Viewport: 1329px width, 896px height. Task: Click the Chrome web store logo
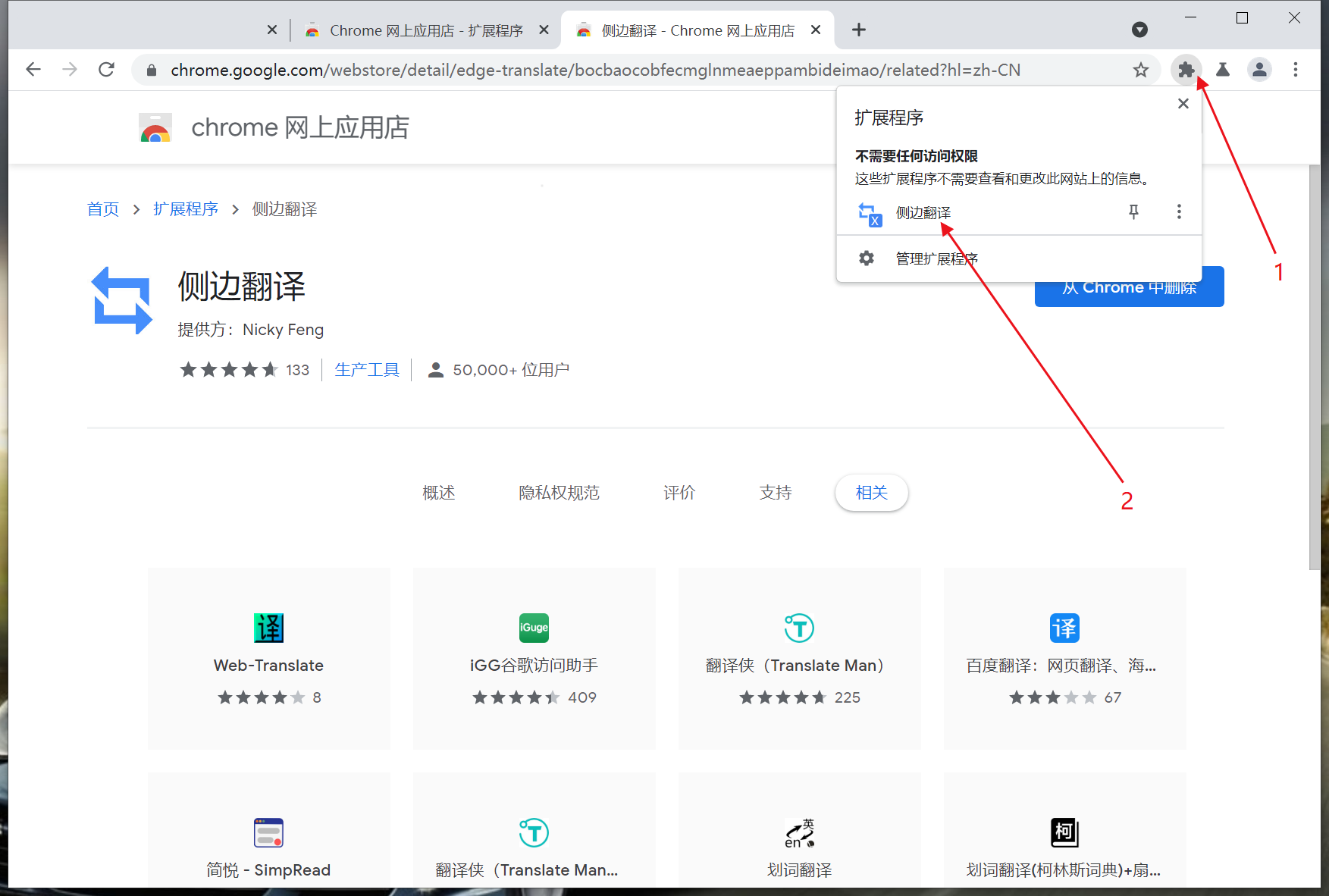tap(155, 128)
